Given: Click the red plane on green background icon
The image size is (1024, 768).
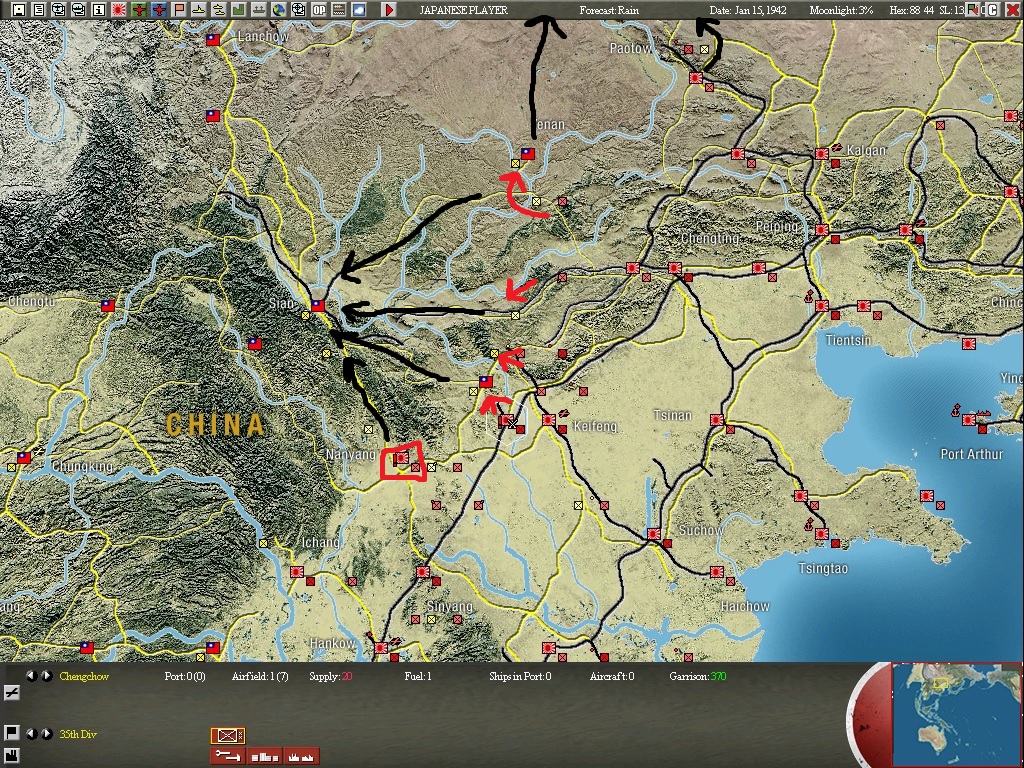Looking at the screenshot, I should (138, 10).
